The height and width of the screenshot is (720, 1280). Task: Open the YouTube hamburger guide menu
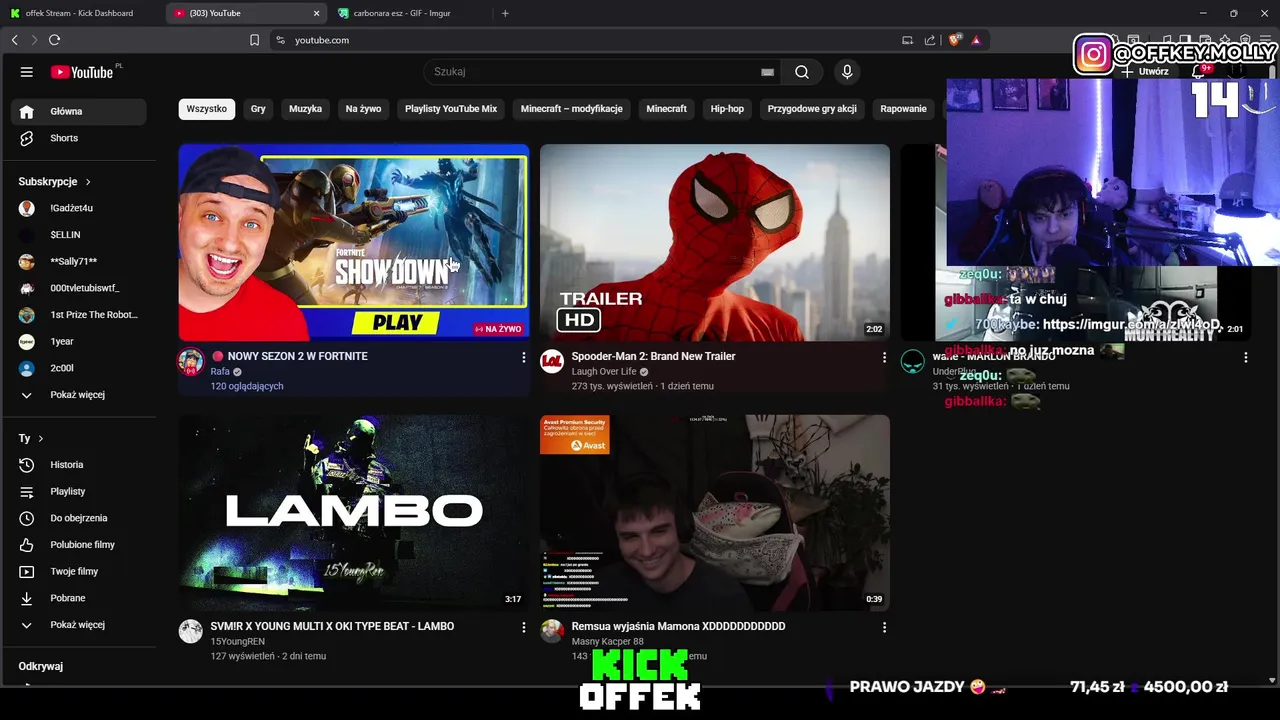pos(27,72)
